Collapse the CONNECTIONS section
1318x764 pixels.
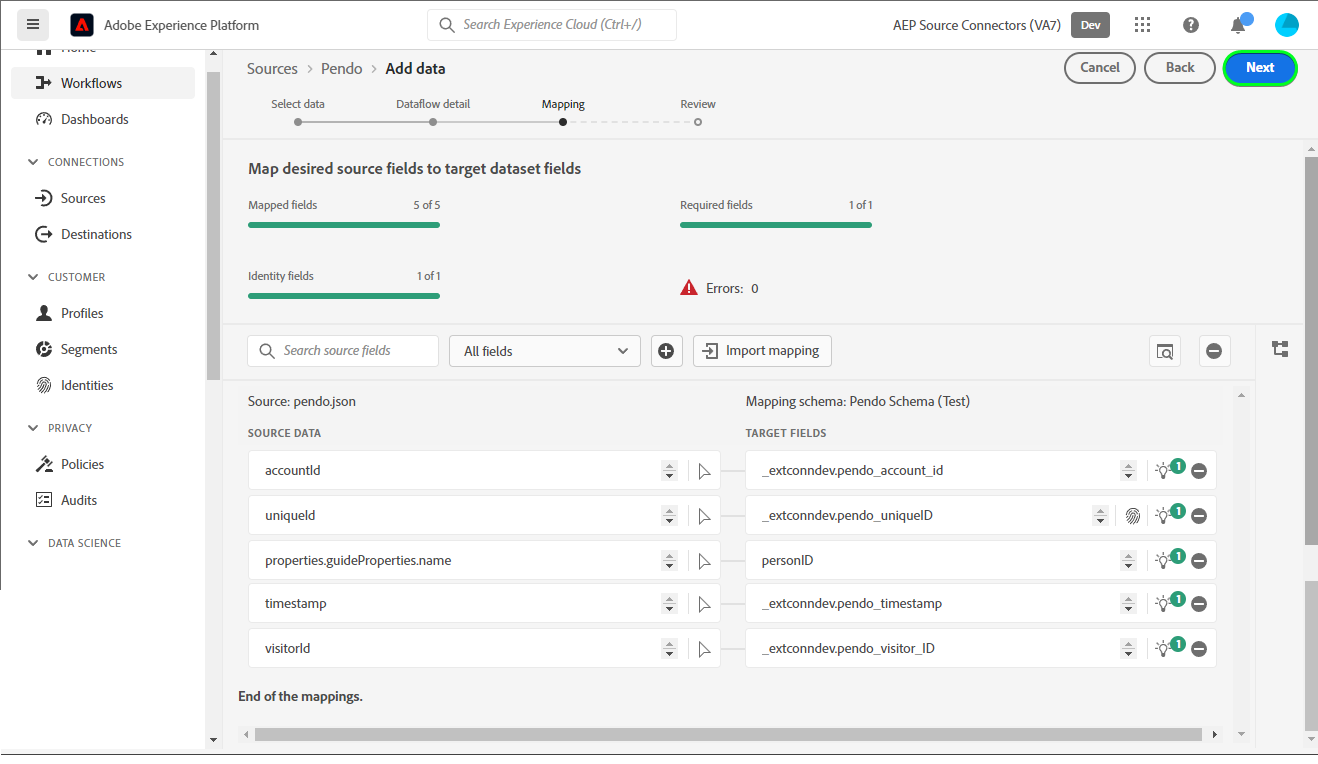[x=33, y=162]
